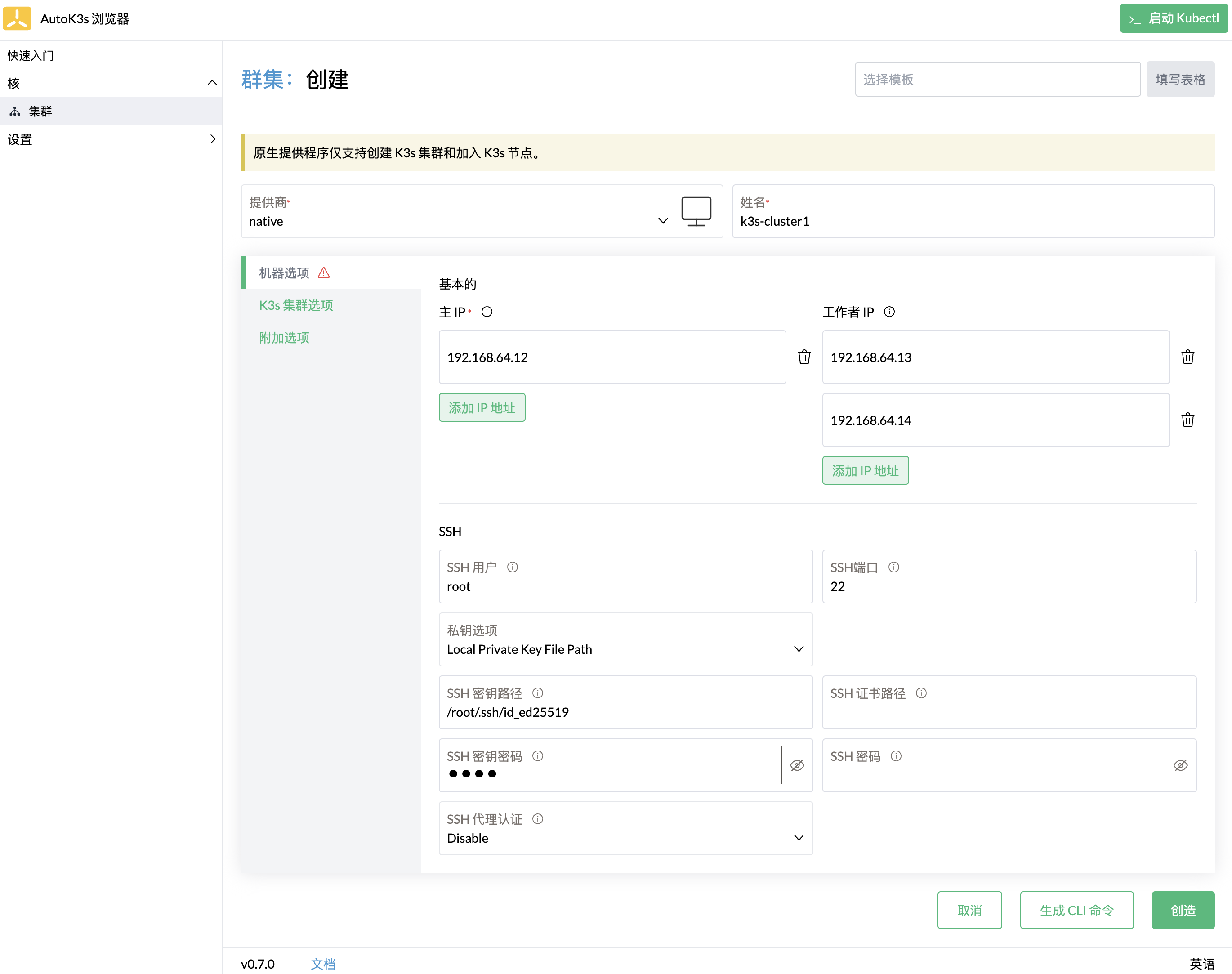Click the SSH端口 22 field
Viewport: 1232px width, 974px height.
(x=1009, y=576)
